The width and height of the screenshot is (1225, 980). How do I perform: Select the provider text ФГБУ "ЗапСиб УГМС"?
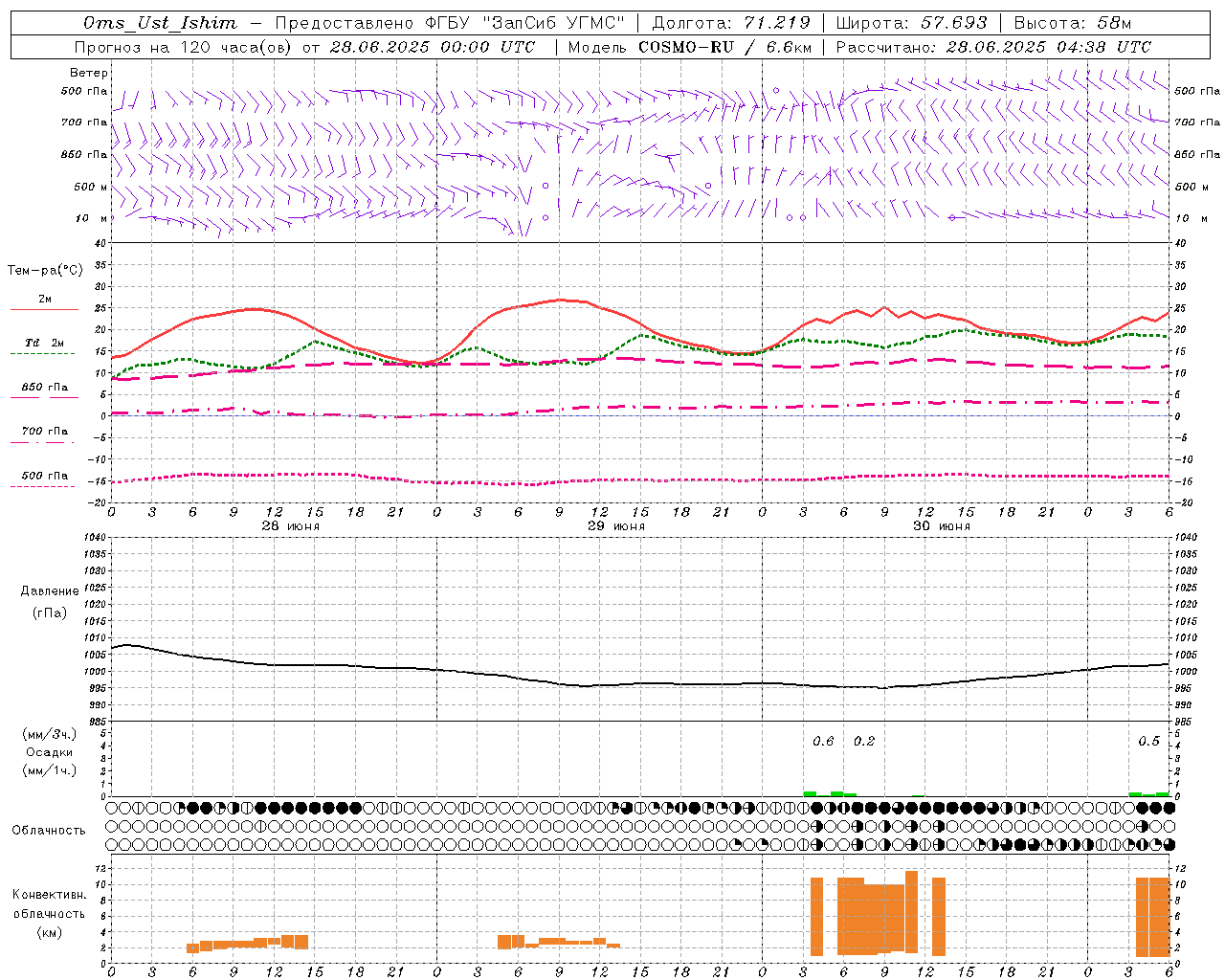[524, 23]
